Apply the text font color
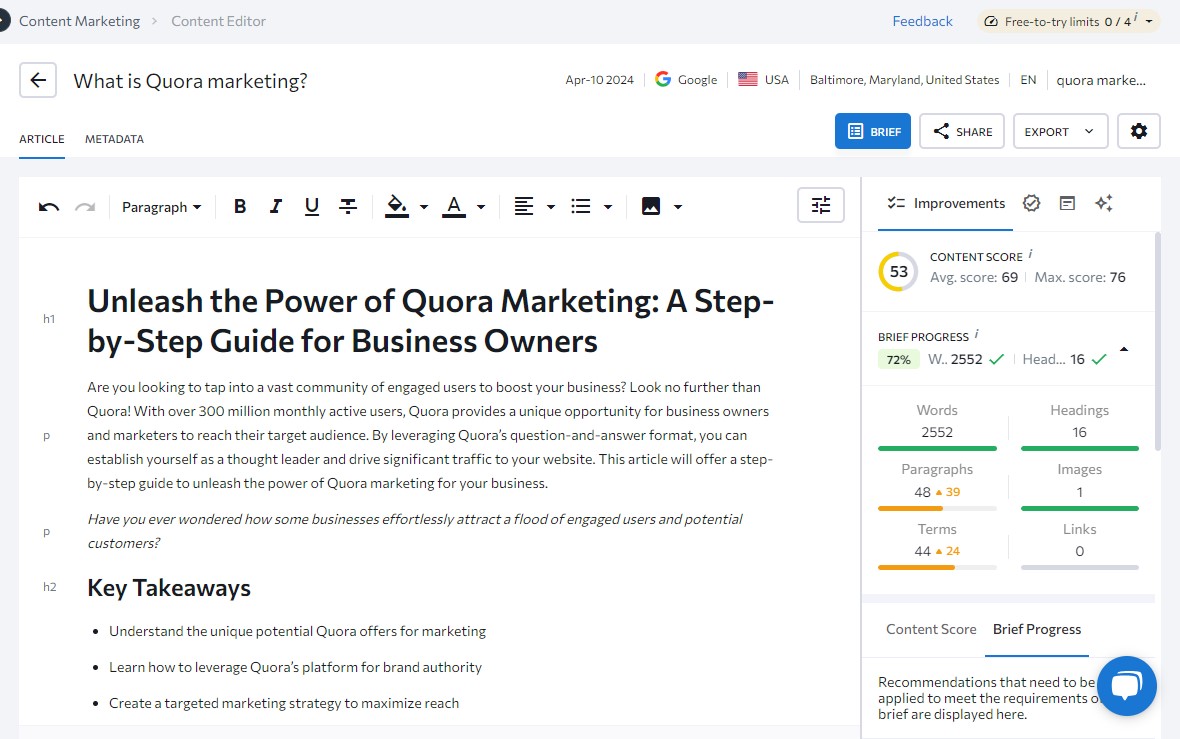 pos(454,206)
